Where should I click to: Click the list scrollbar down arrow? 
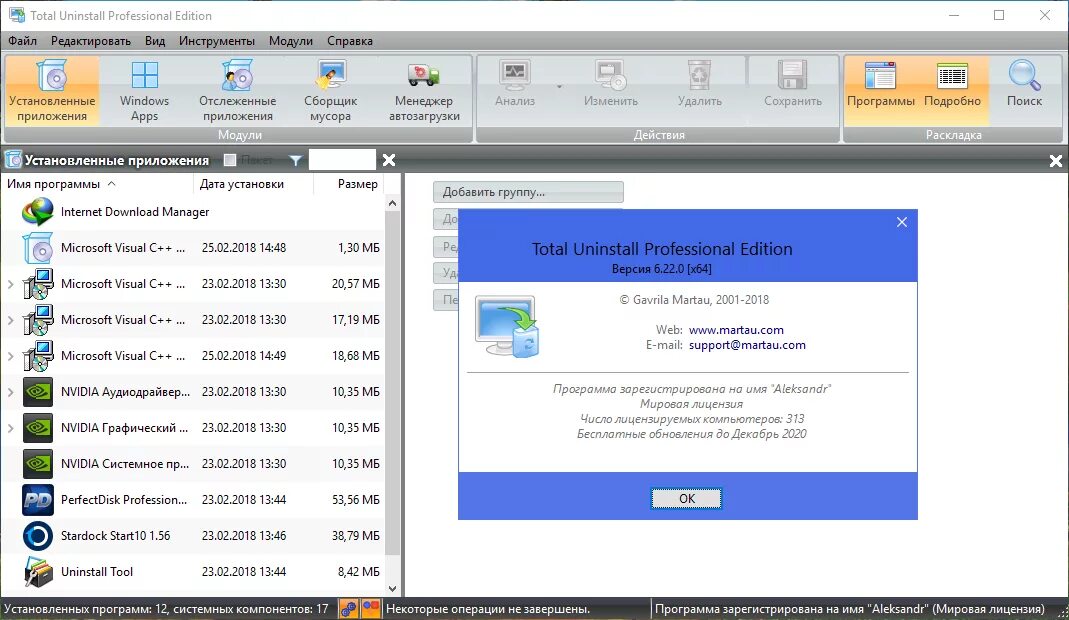[392, 589]
